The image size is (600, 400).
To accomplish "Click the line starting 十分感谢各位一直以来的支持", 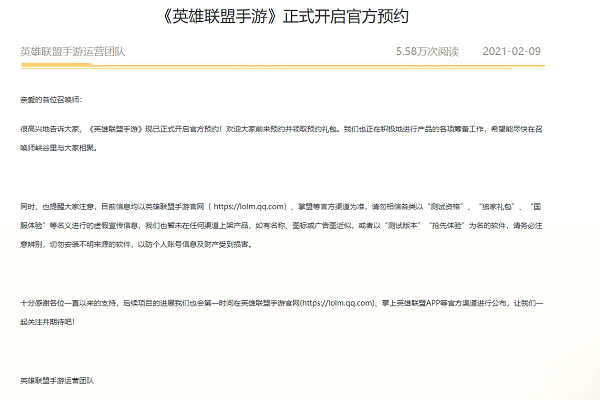I will (282, 303).
